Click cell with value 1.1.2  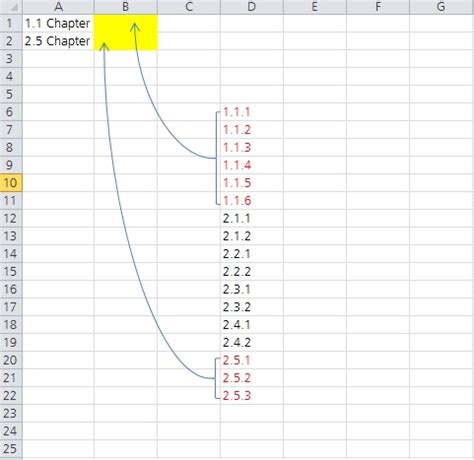[x=252, y=129]
